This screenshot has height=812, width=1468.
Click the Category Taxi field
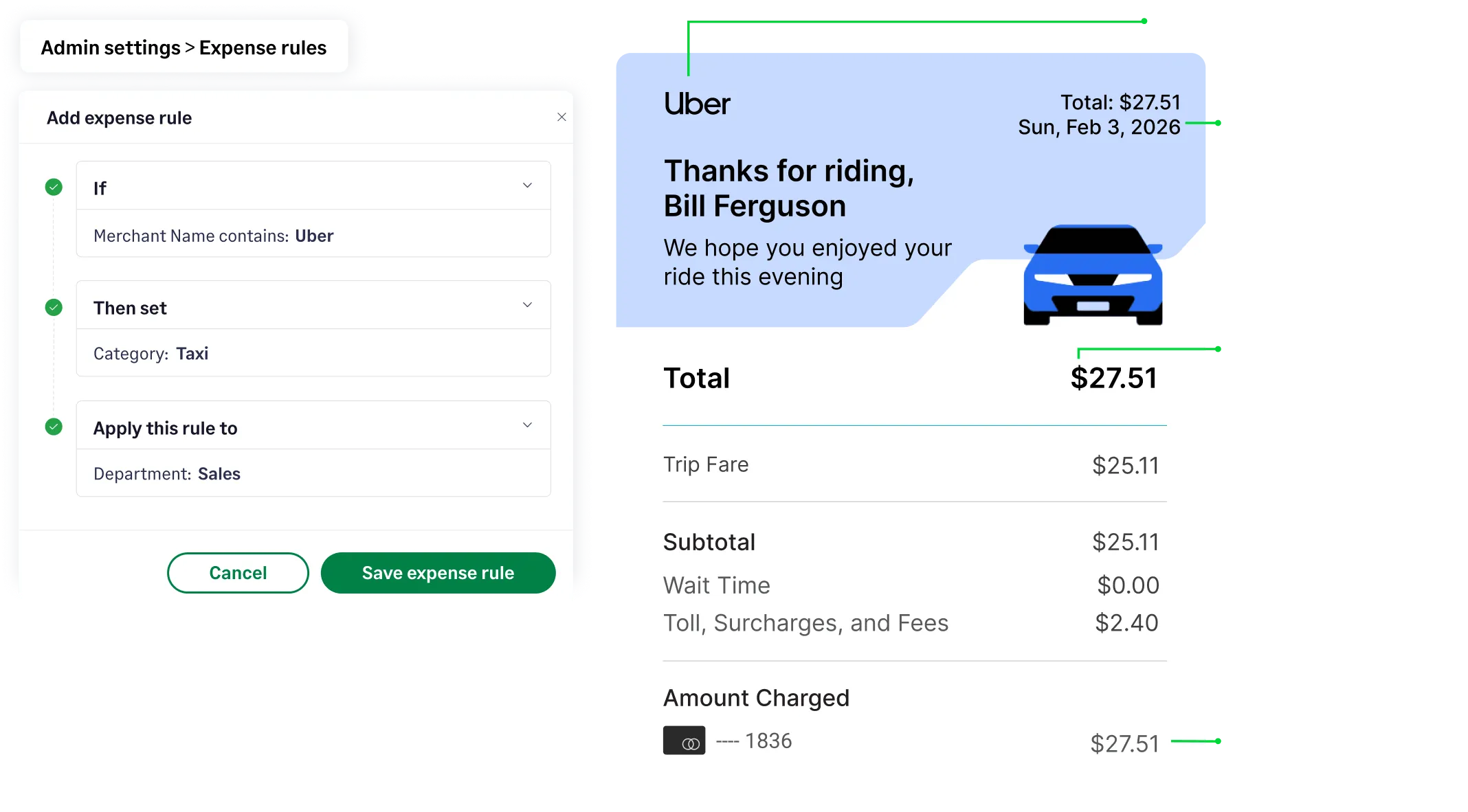point(313,354)
